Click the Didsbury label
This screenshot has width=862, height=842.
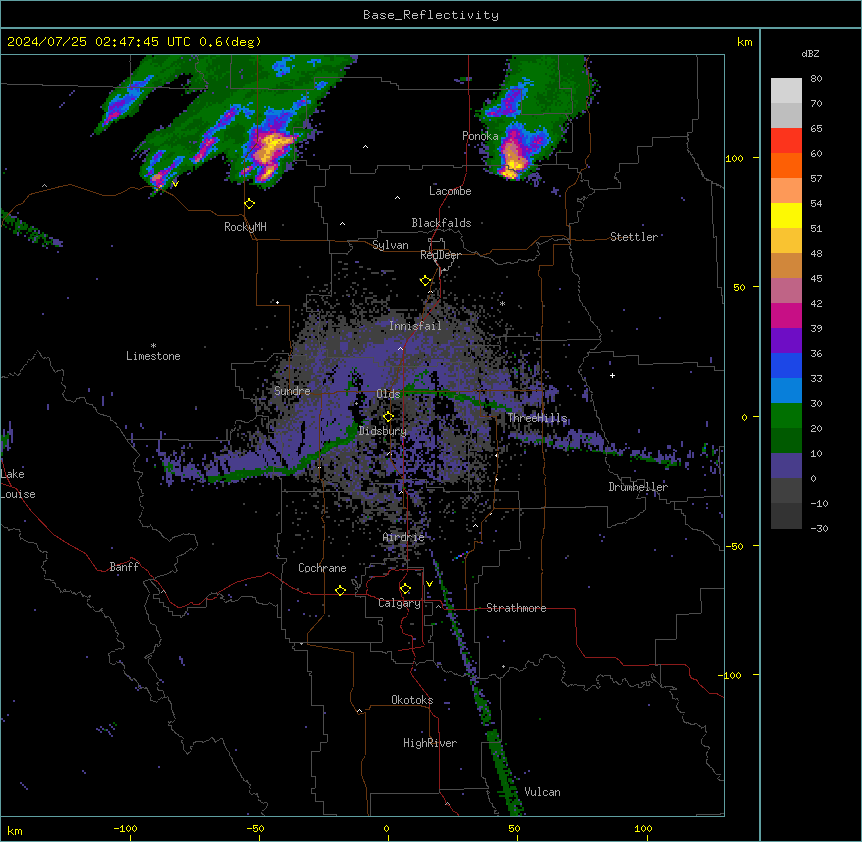click(383, 431)
